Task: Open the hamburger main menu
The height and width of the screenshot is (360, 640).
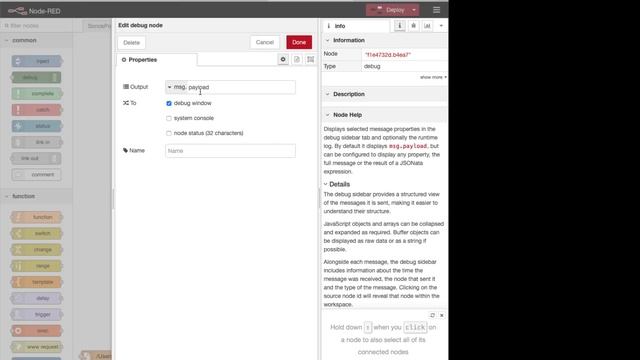Action: click(x=437, y=10)
